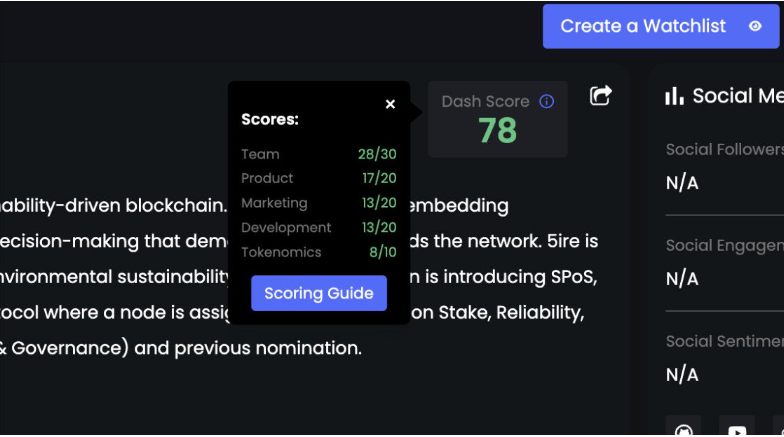Click the Social Media panel heading
This screenshot has height=437, width=784.
738,96
